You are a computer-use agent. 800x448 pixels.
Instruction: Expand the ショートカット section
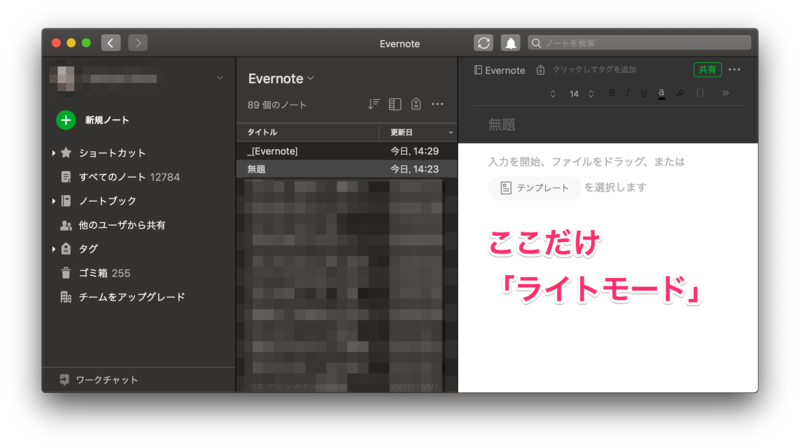(53, 153)
